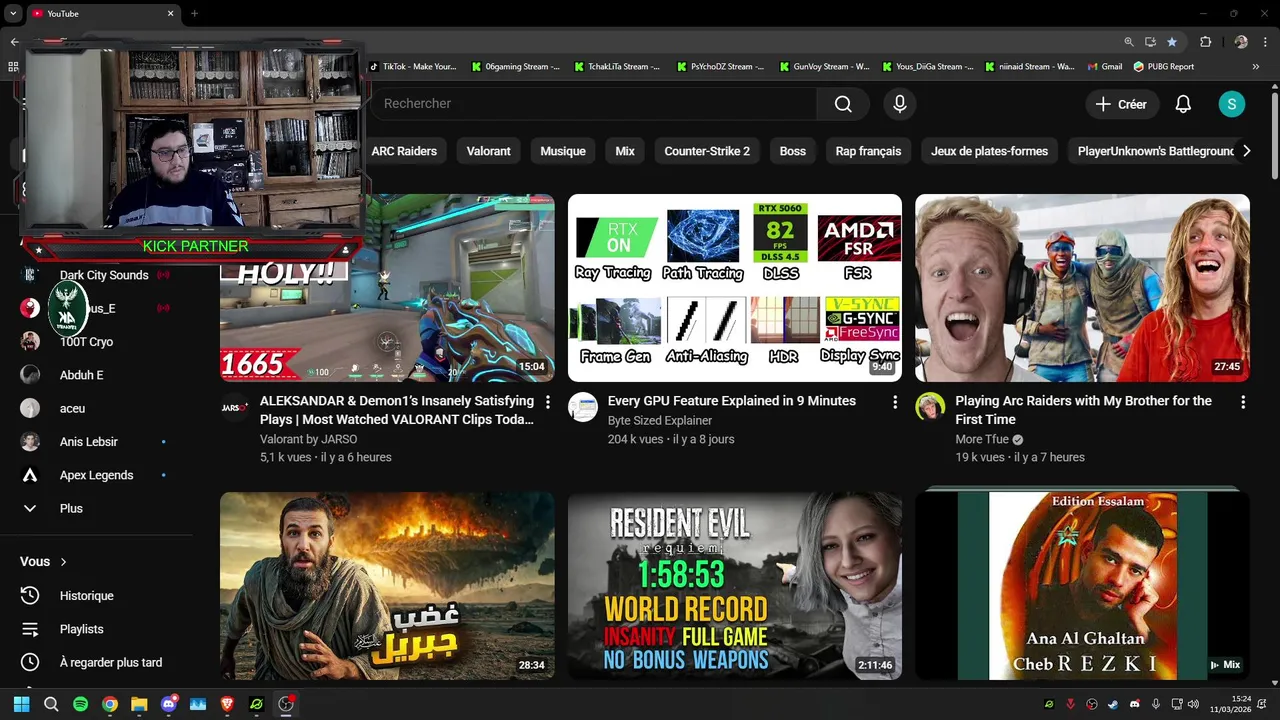Viewport: 1280px width, 720px height.
Task: Select the ARC Raiders filter chip
Action: tap(404, 151)
